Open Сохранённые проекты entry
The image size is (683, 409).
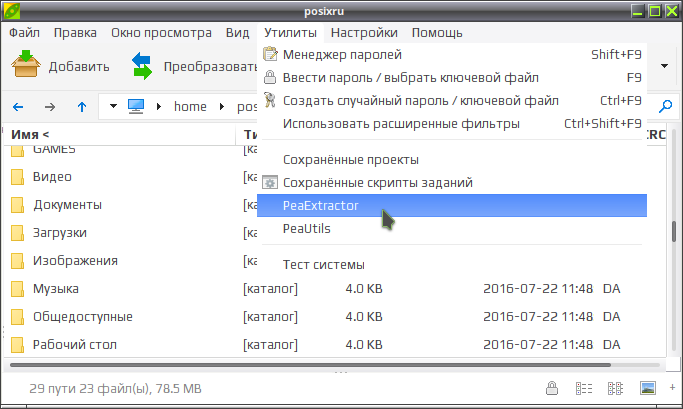(x=452, y=159)
